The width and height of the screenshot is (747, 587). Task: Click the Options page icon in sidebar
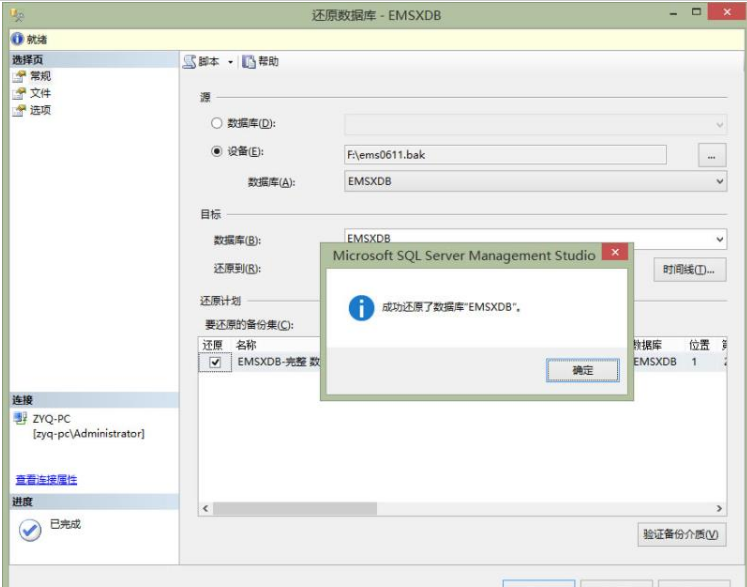point(19,111)
